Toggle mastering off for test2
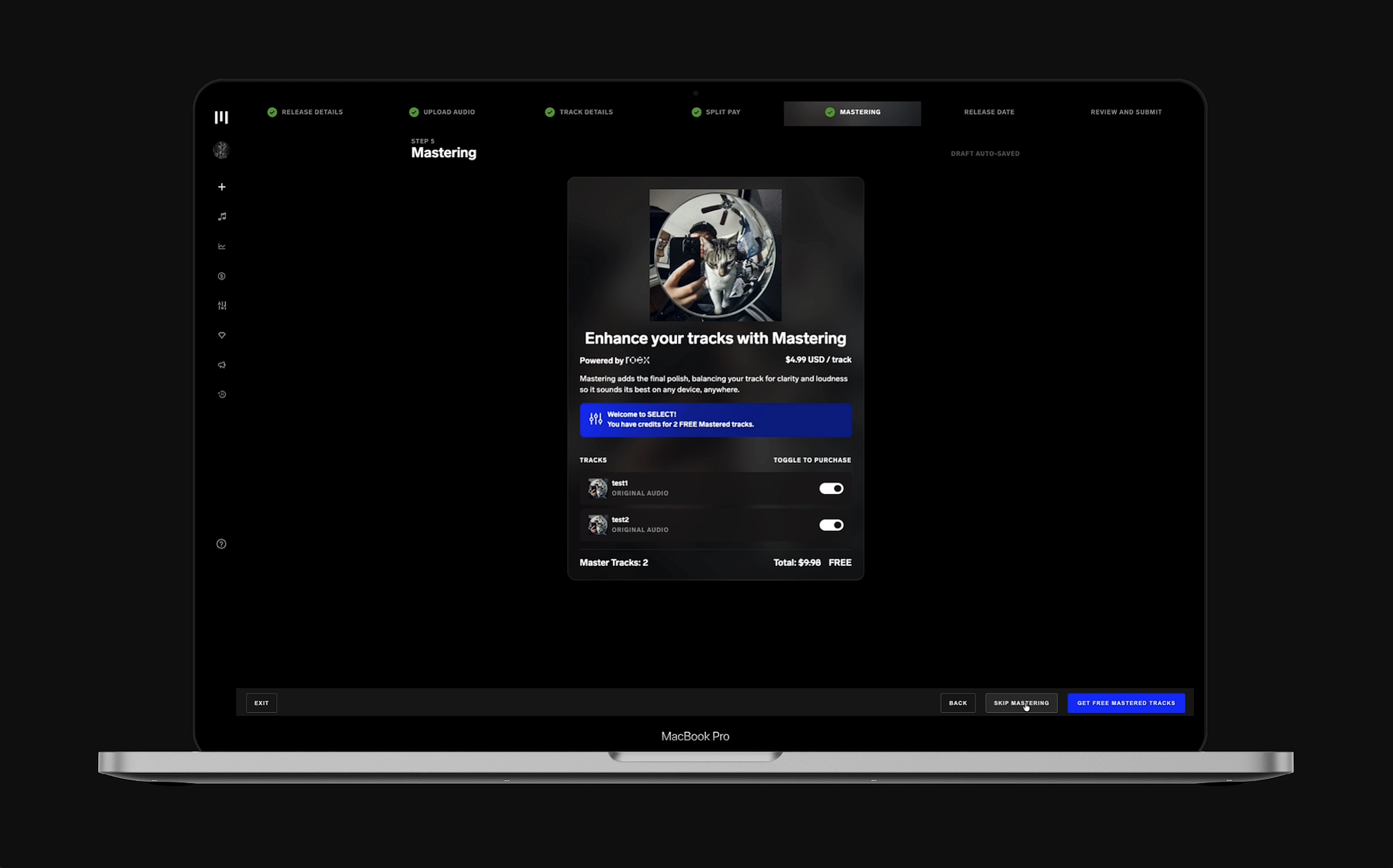Viewport: 1393px width, 868px height. pyautogui.click(x=831, y=525)
